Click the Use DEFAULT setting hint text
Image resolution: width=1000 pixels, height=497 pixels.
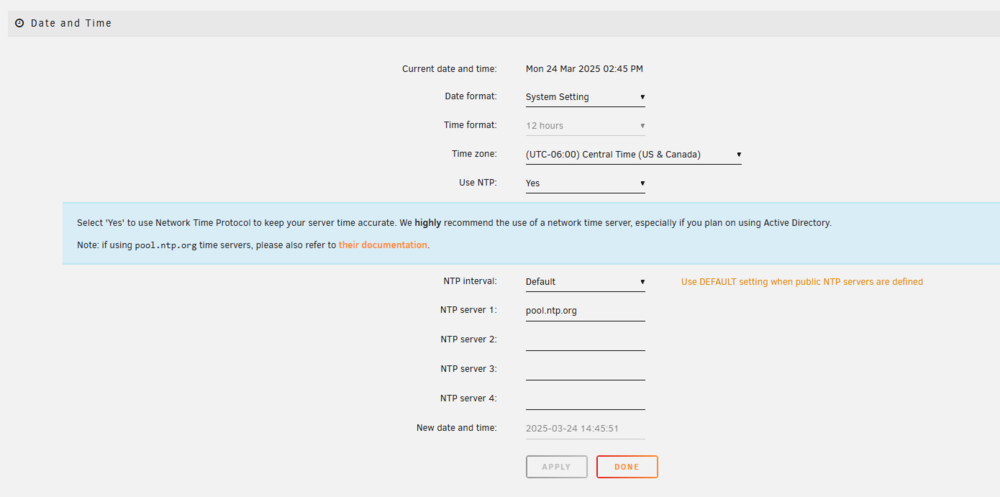(802, 281)
